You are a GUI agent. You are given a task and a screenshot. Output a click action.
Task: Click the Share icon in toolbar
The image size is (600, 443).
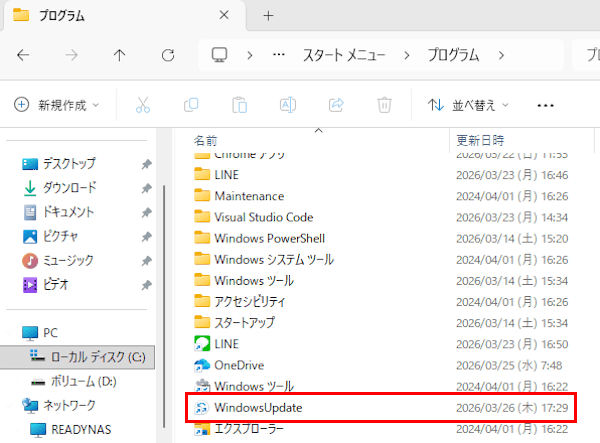(x=336, y=105)
